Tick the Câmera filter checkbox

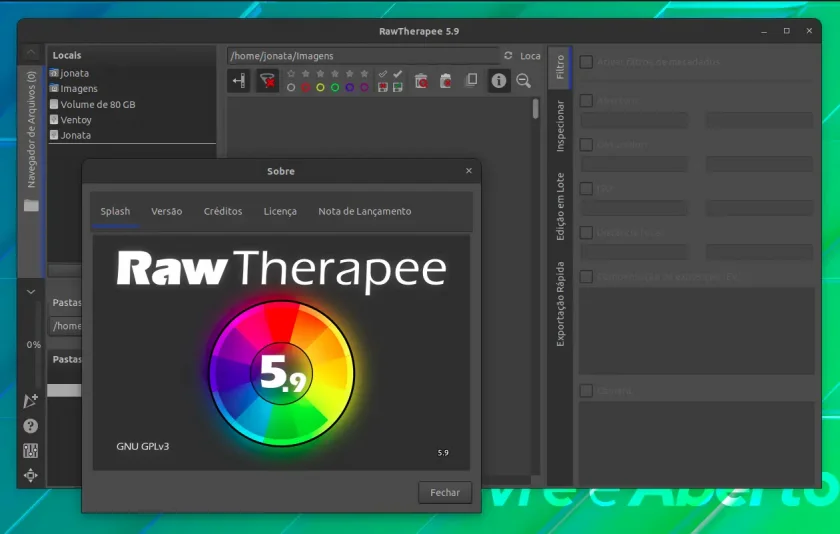(x=586, y=390)
